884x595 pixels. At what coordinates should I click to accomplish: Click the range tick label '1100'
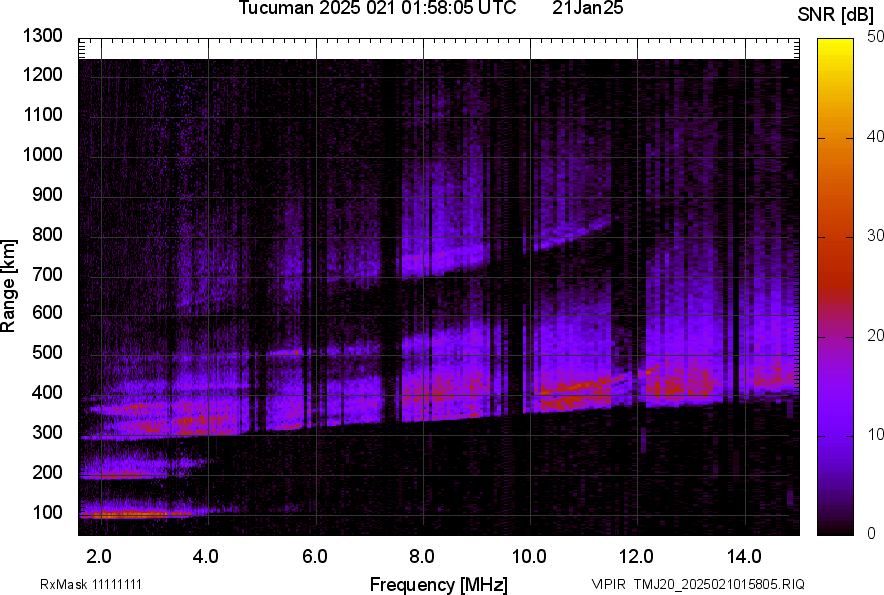[x=42, y=114]
